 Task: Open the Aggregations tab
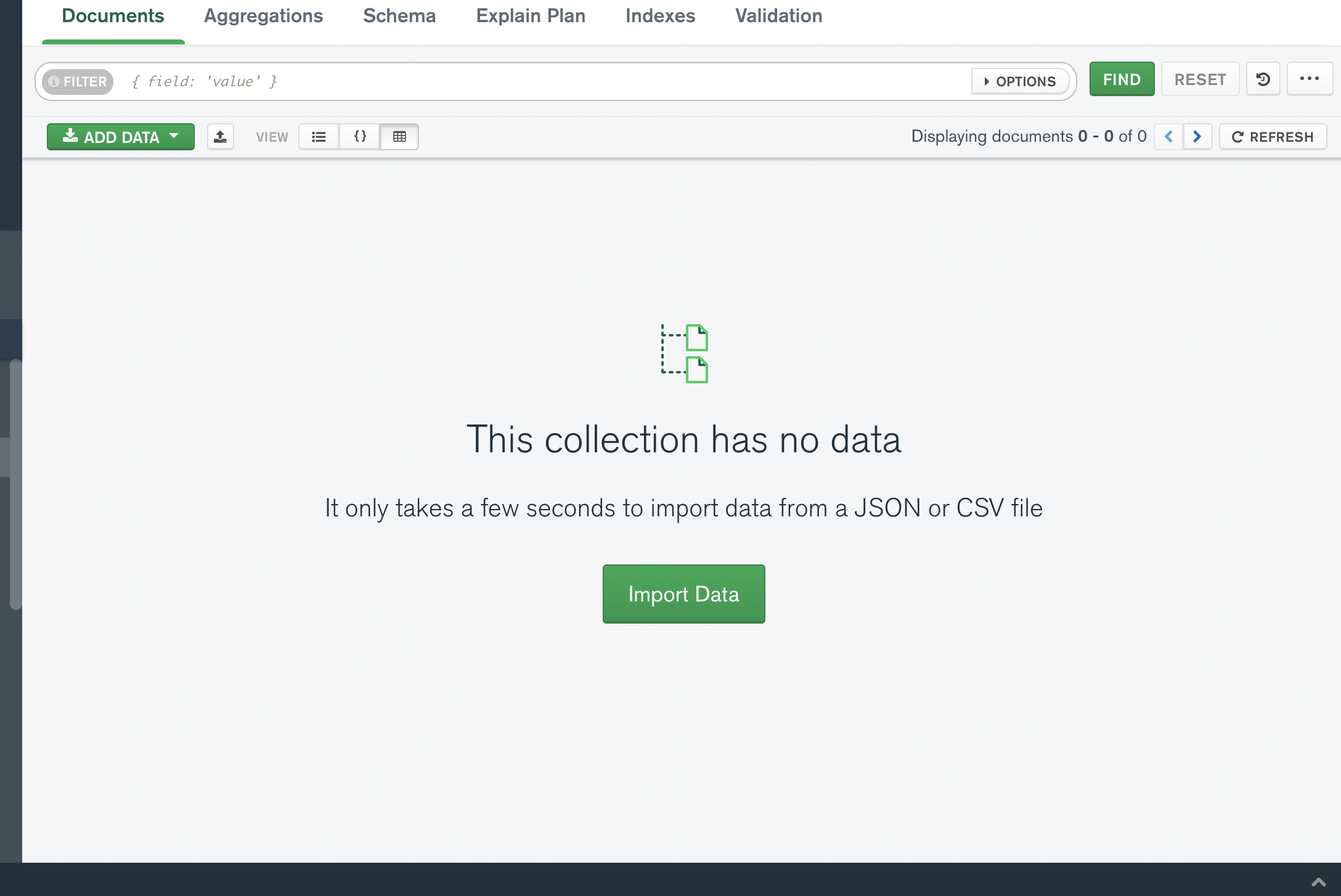(x=263, y=16)
